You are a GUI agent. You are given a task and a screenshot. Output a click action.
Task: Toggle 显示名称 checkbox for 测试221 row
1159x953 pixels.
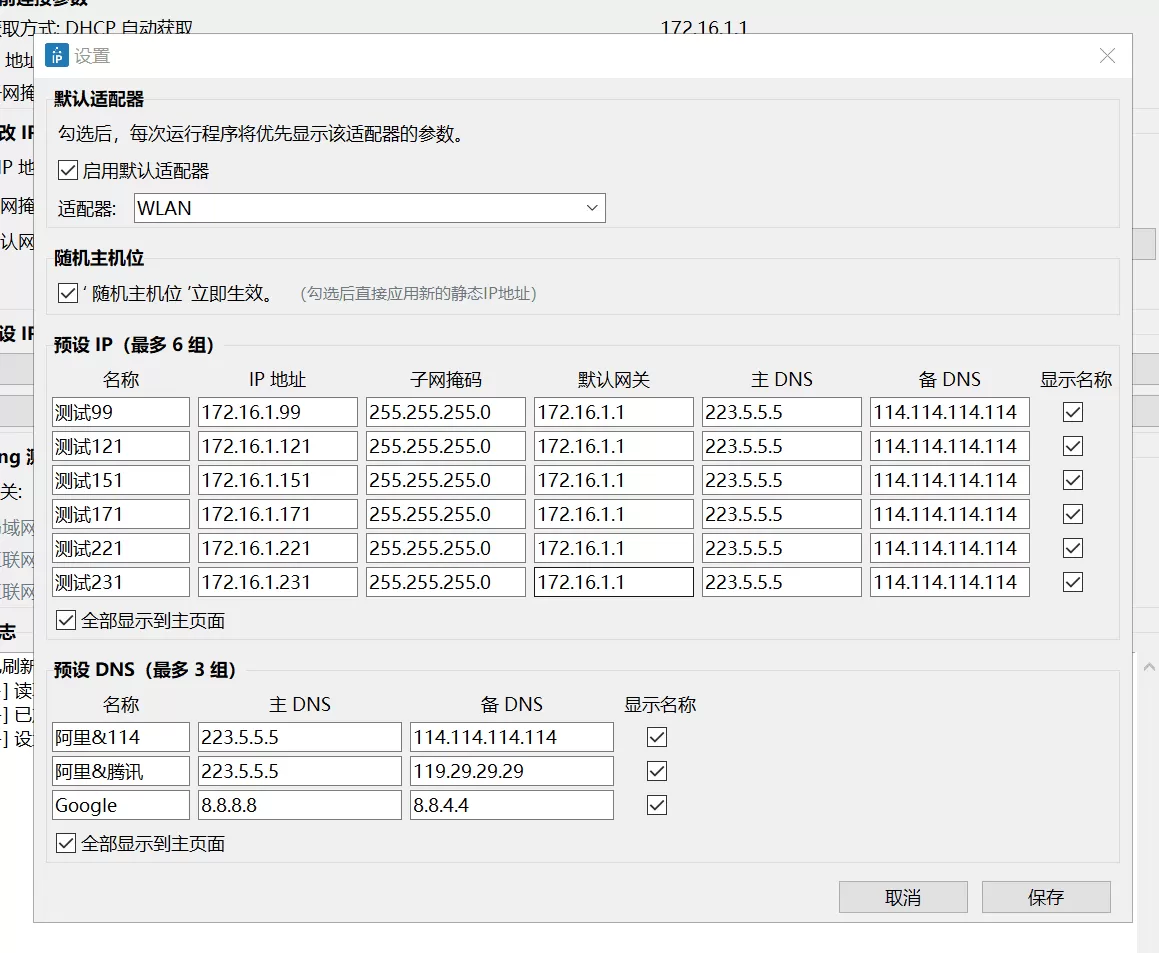click(x=1073, y=548)
